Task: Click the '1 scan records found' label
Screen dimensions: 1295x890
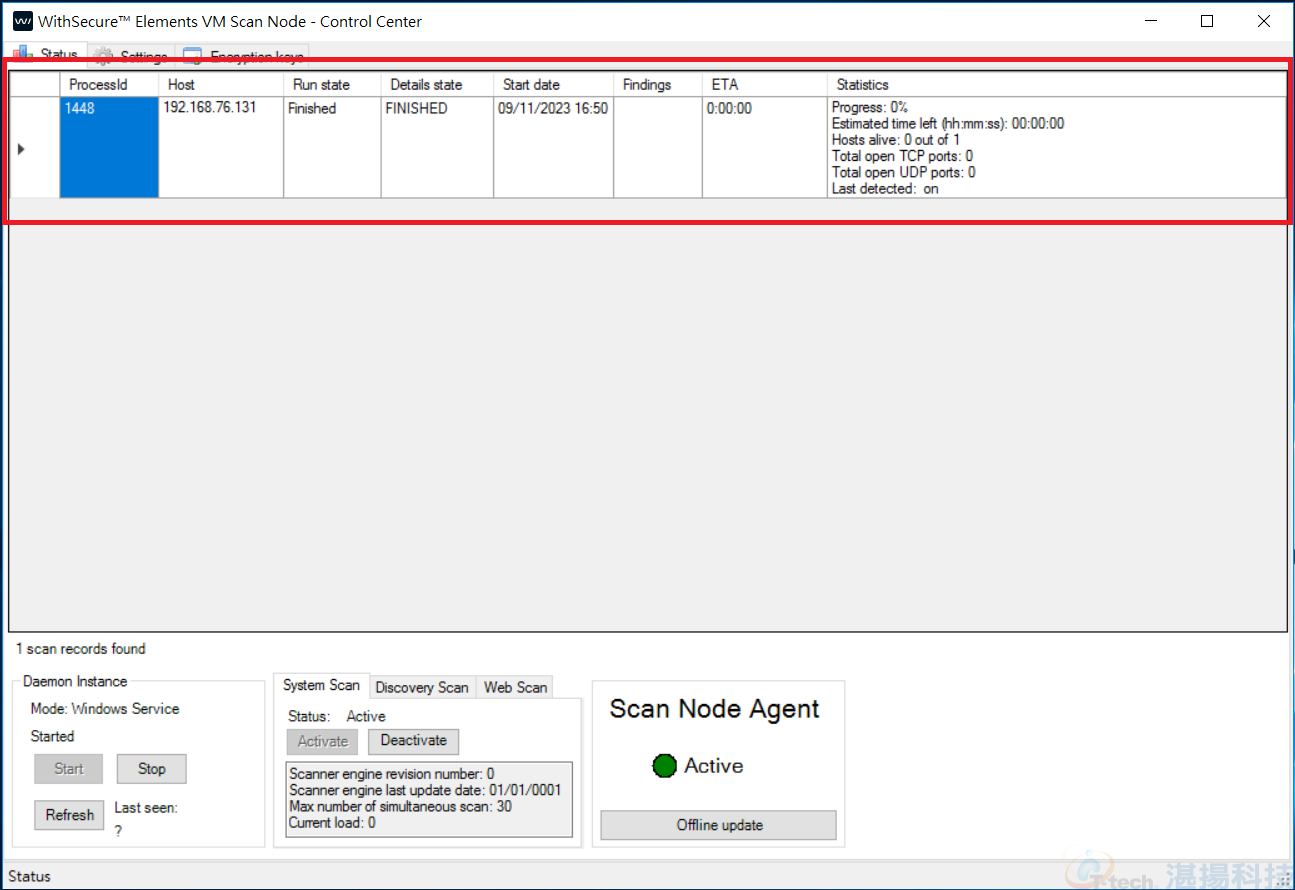Action: point(80,649)
